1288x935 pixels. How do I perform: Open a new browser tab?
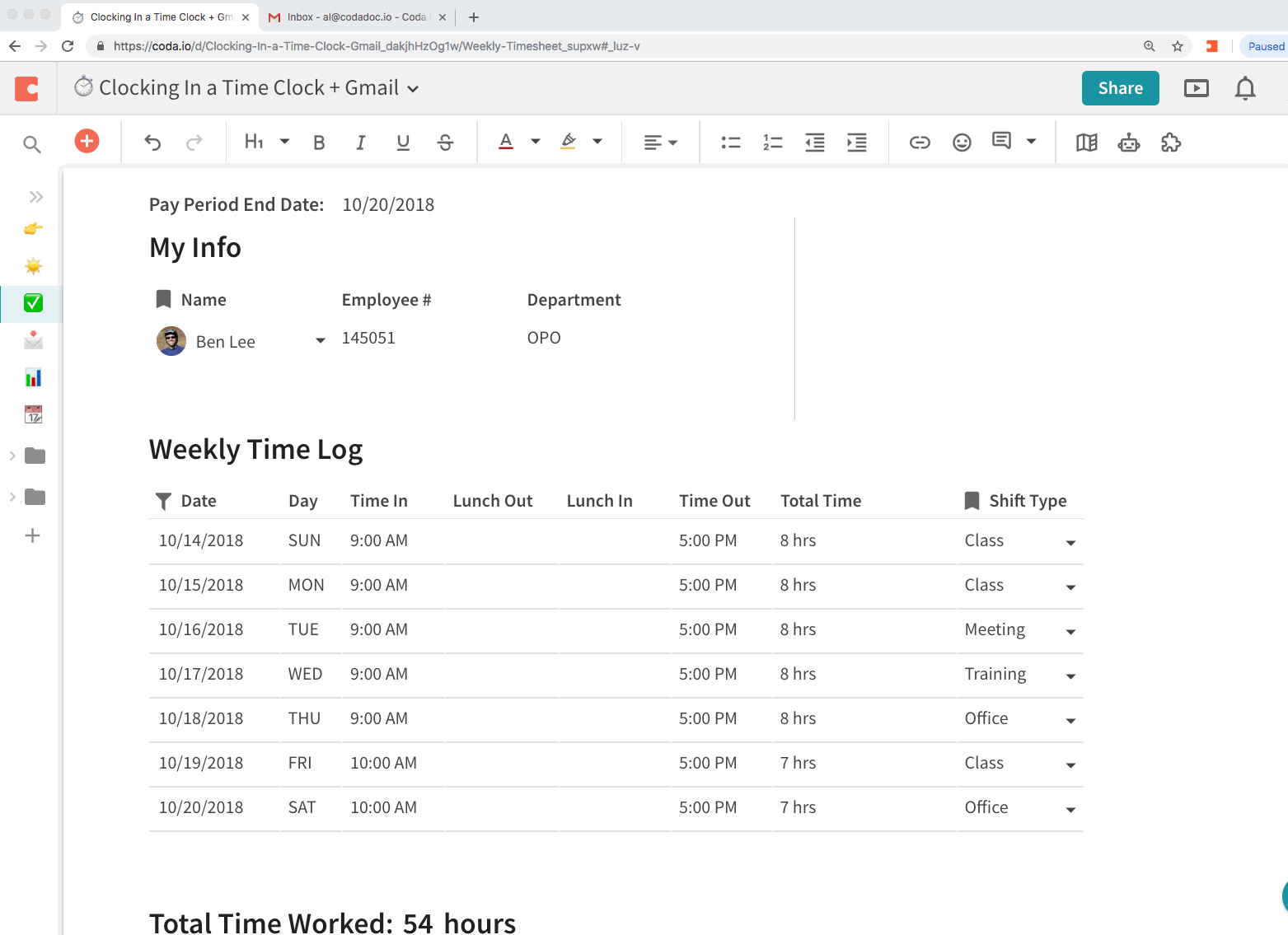tap(474, 17)
